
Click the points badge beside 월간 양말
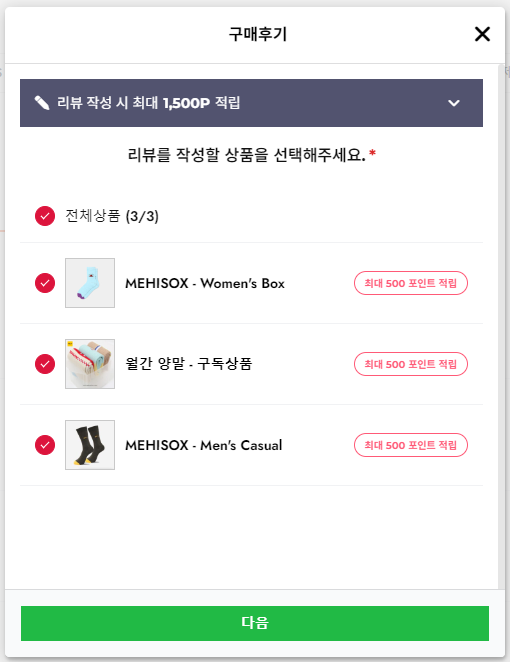click(x=411, y=364)
